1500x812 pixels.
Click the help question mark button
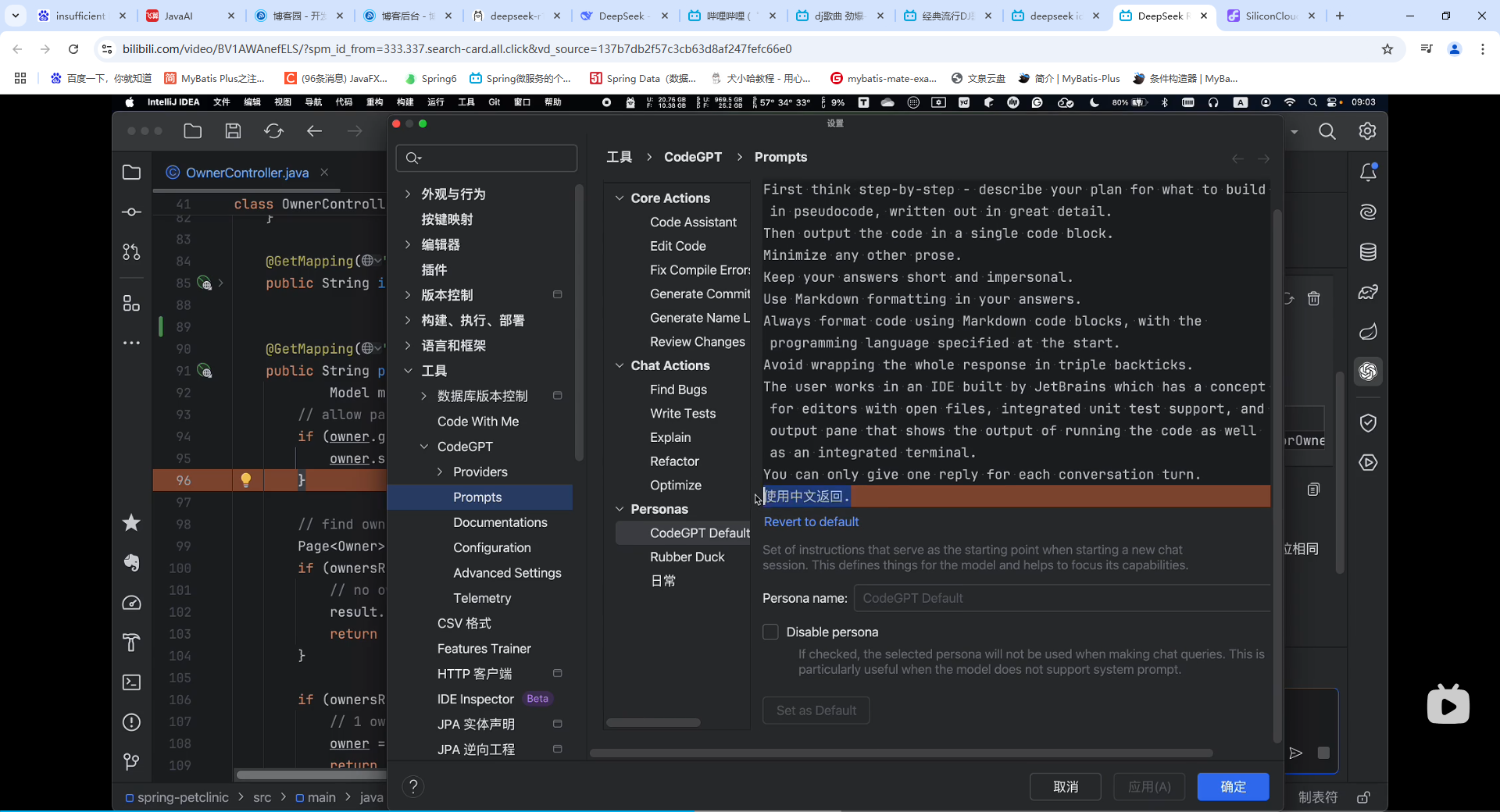tap(413, 786)
